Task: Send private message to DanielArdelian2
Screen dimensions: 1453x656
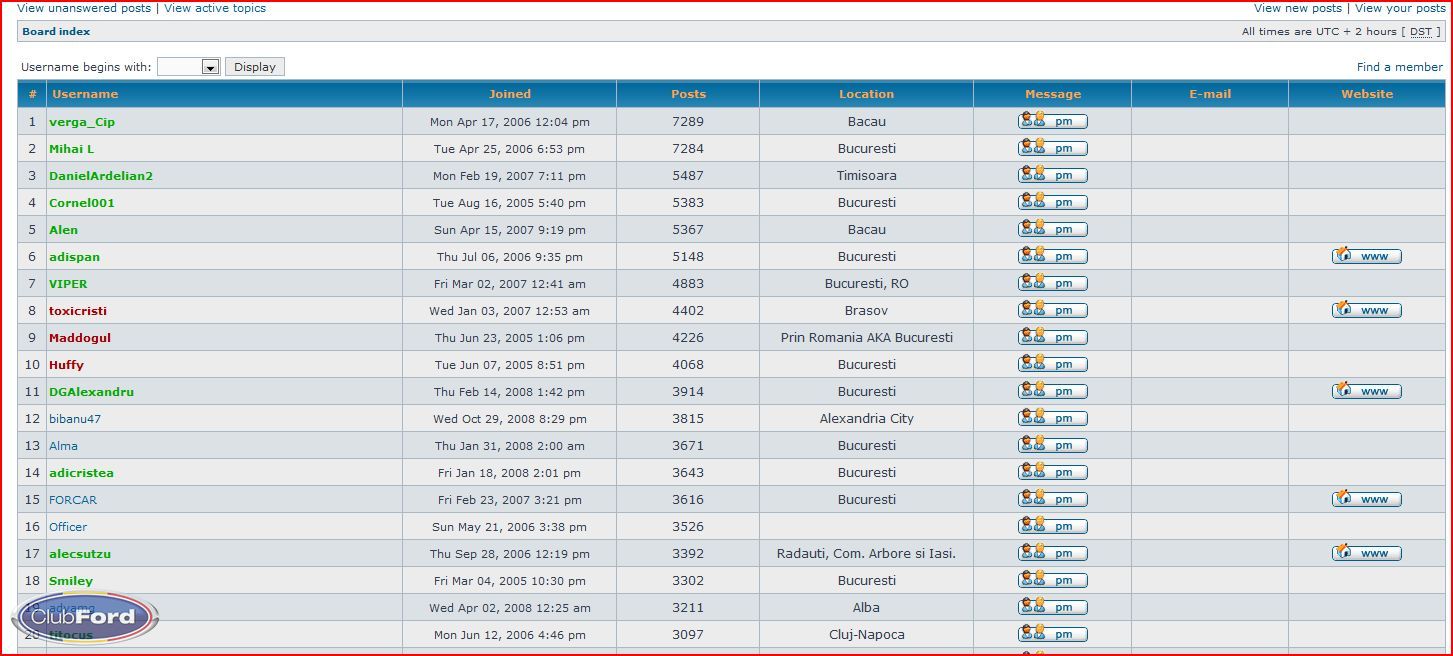Action: point(1052,175)
